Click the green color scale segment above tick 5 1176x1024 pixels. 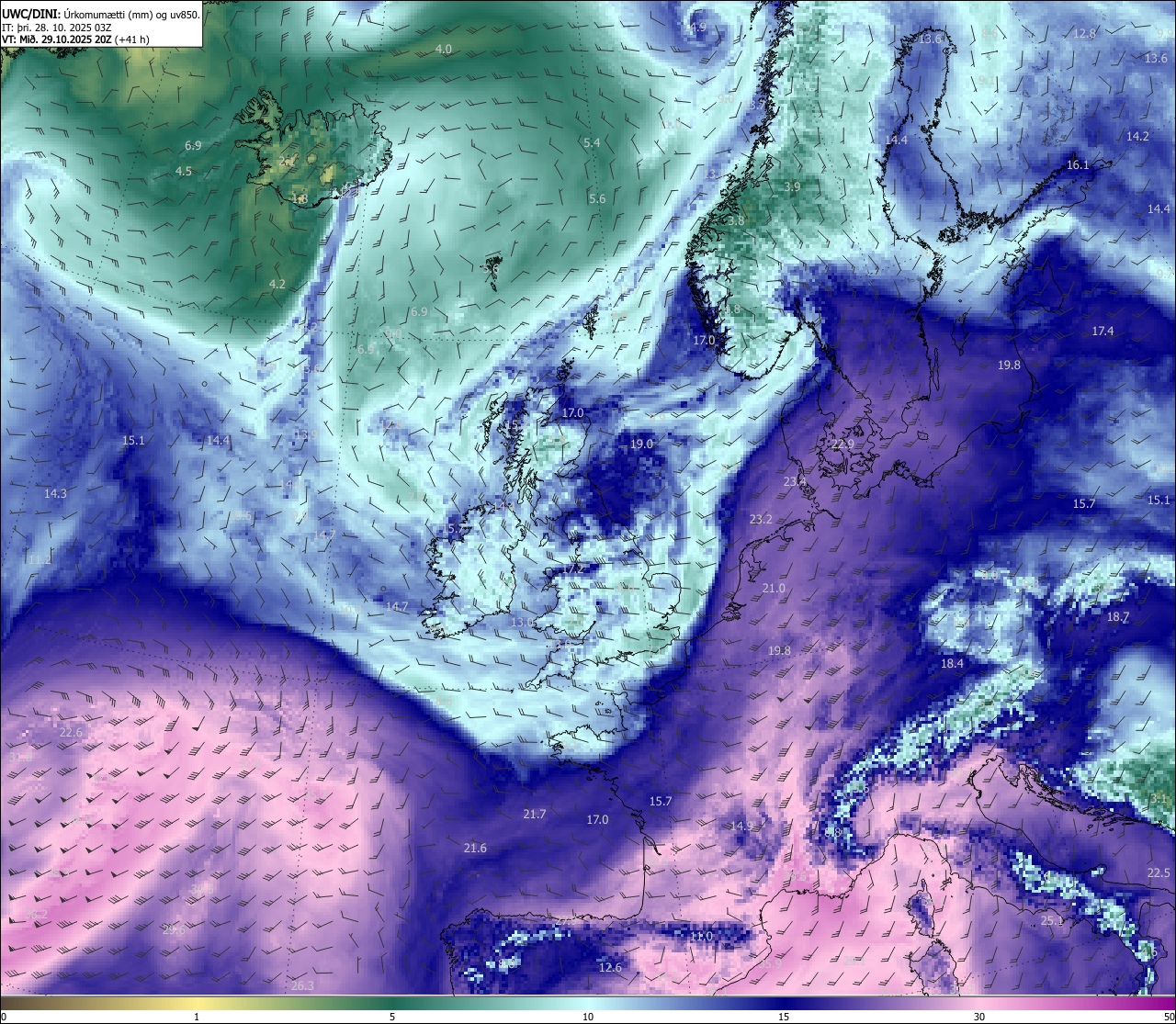tap(392, 1003)
